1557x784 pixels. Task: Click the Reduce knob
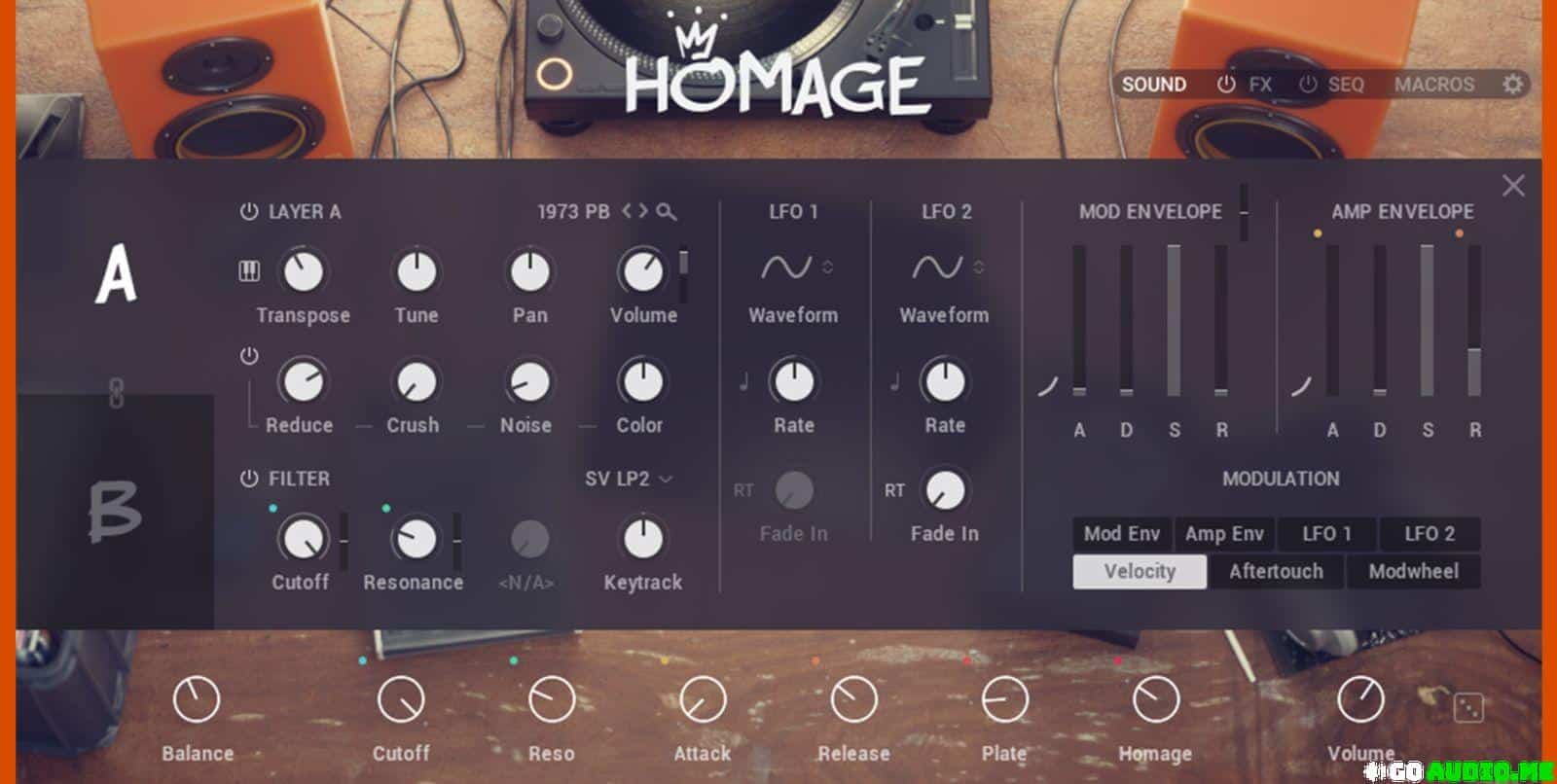[303, 382]
